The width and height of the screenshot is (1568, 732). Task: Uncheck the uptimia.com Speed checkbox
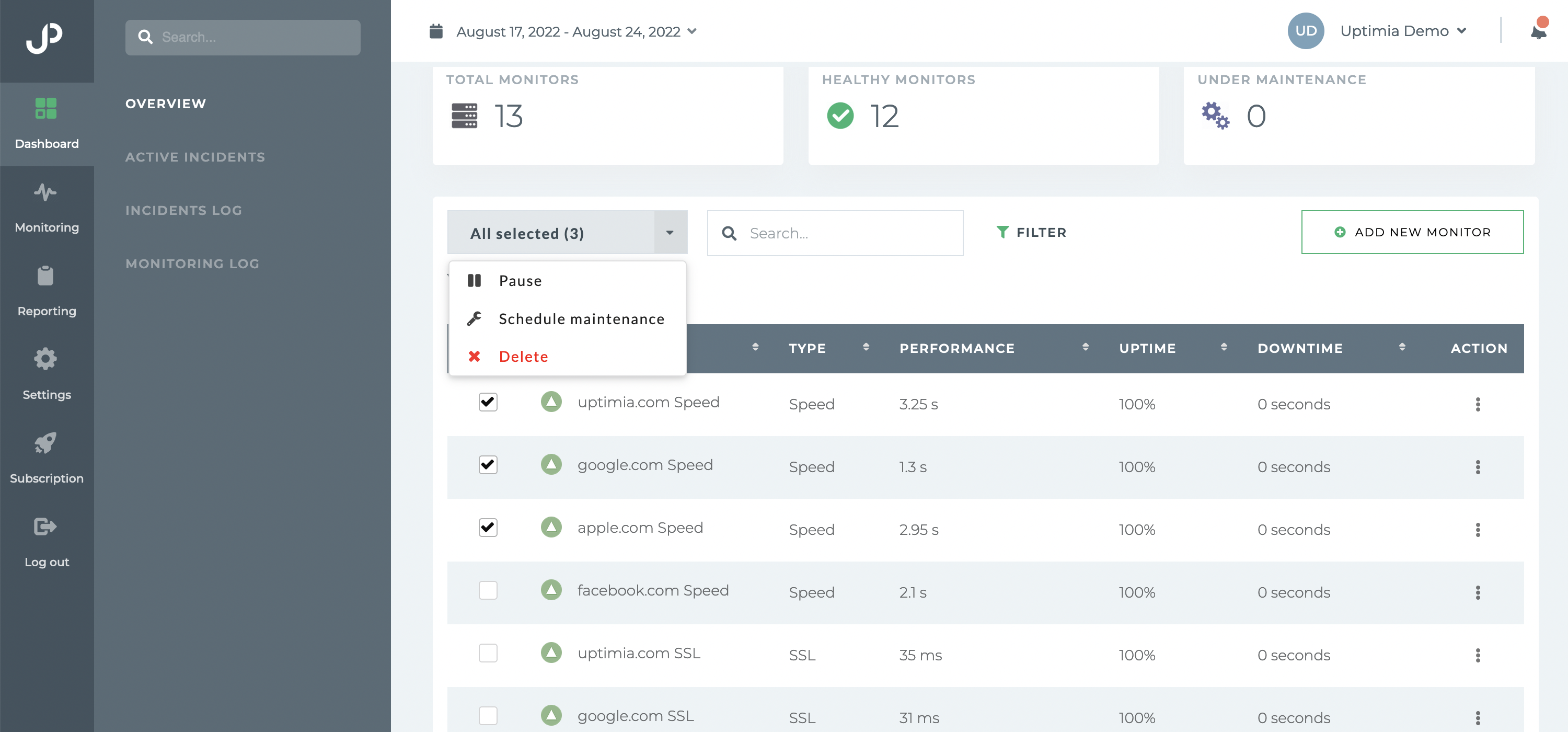(x=488, y=402)
